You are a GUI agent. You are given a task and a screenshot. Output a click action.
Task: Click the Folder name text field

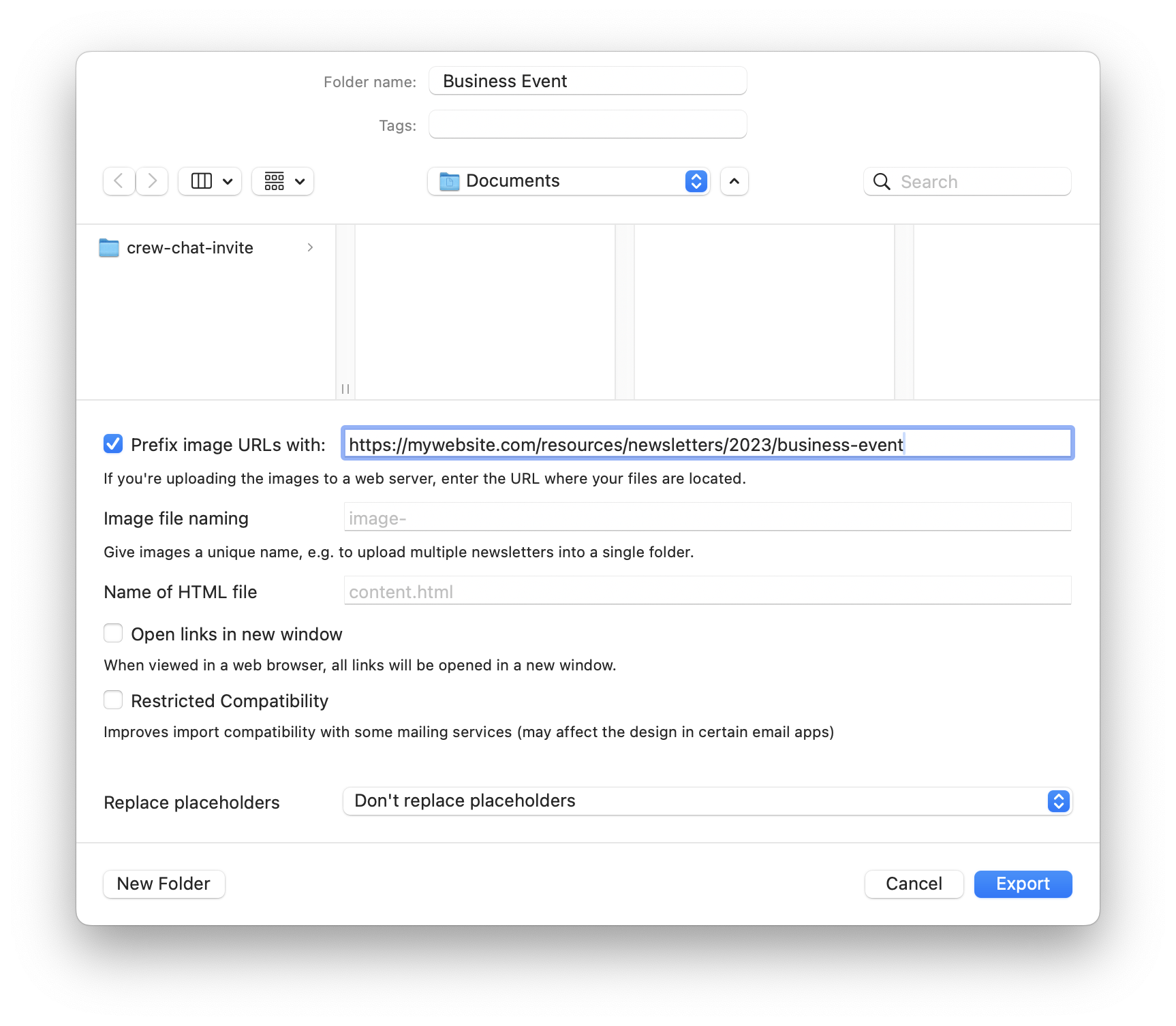(587, 80)
